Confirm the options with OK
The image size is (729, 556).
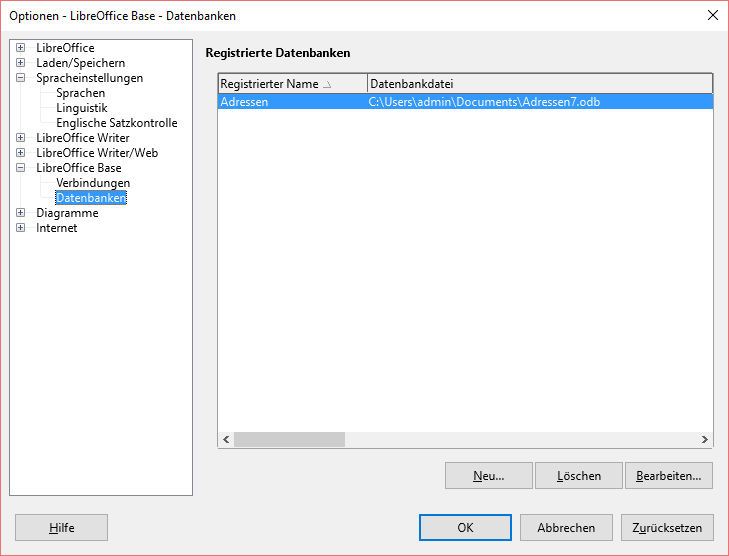click(x=465, y=528)
